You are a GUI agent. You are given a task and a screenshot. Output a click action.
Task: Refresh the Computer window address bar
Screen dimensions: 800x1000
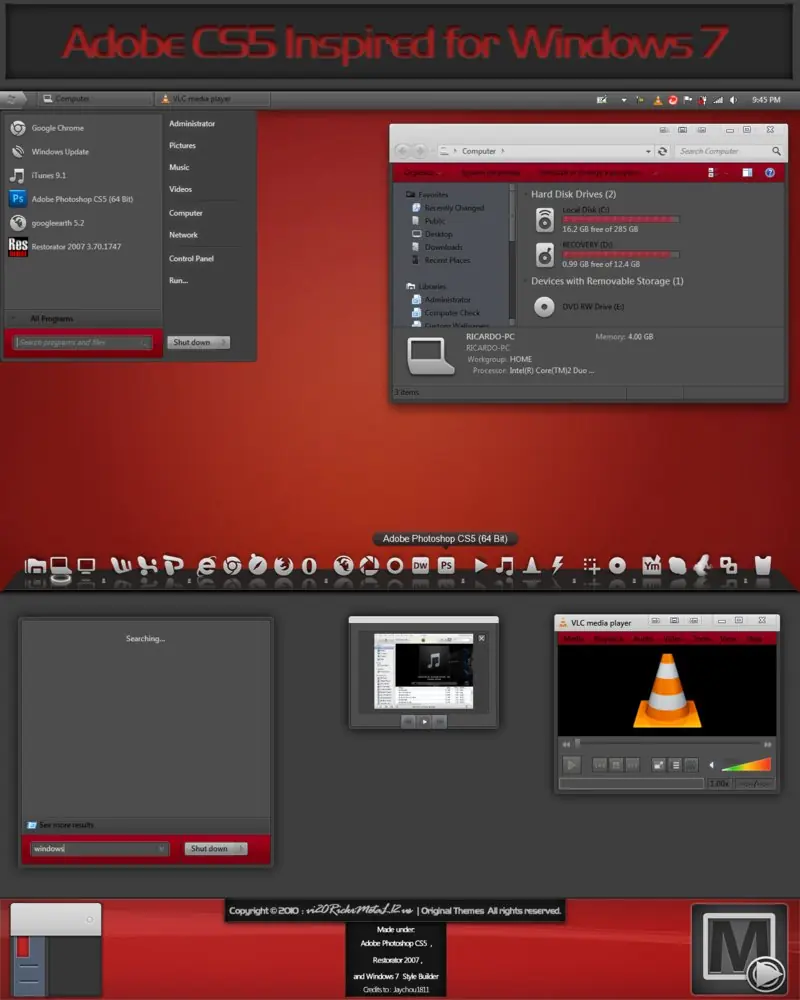(662, 151)
